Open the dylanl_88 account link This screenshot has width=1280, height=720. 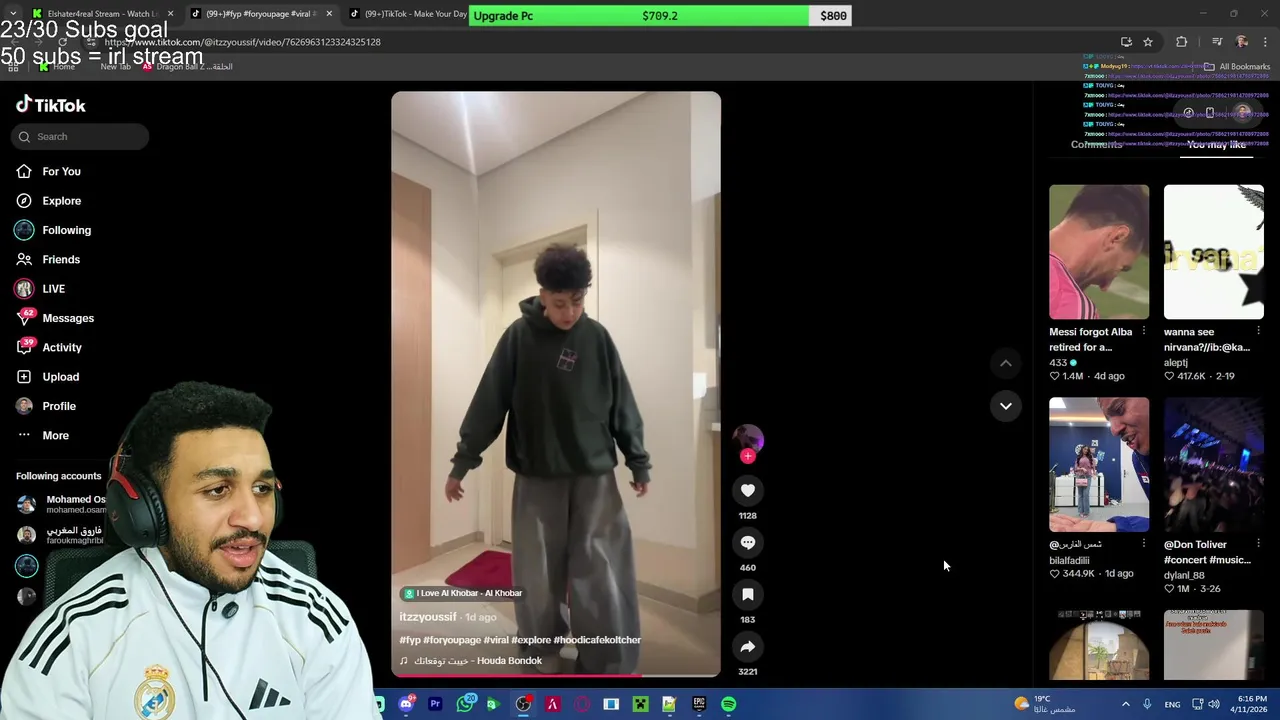tap(1184, 576)
